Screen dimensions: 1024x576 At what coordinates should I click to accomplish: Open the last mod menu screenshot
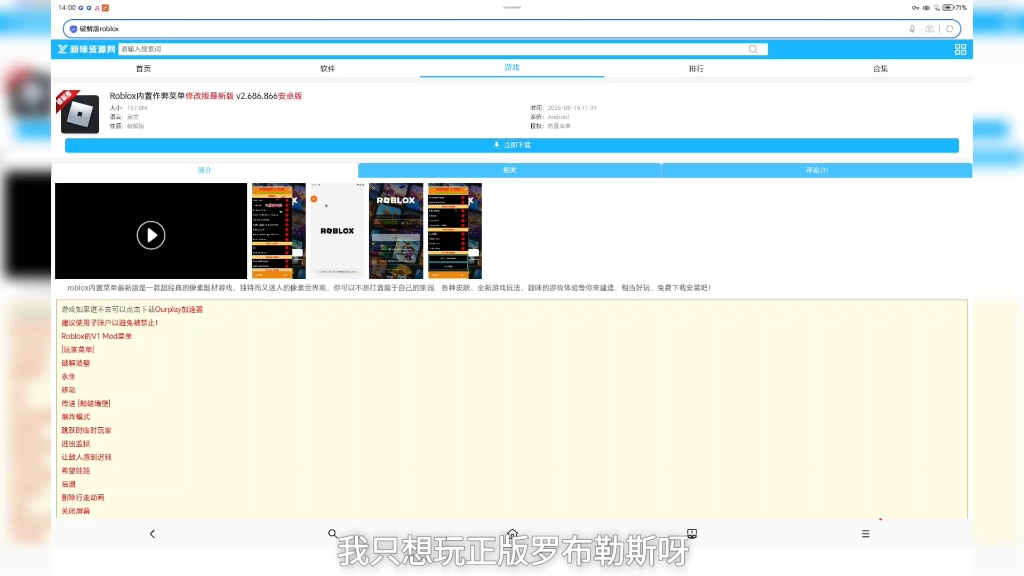point(455,231)
